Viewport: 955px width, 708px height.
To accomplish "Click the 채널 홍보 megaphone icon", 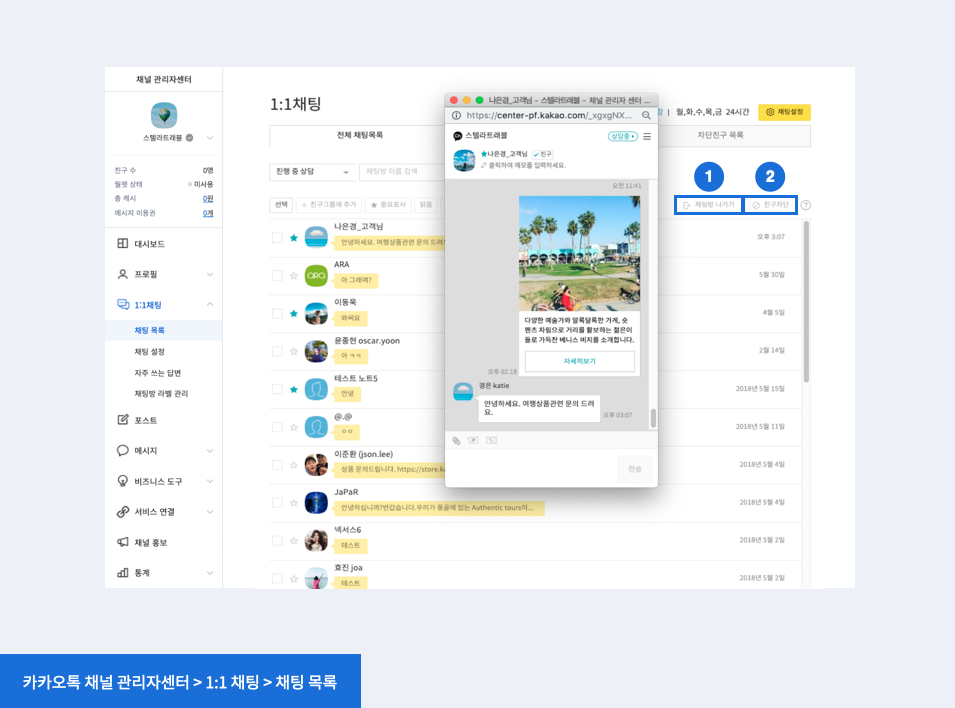I will tap(122, 542).
